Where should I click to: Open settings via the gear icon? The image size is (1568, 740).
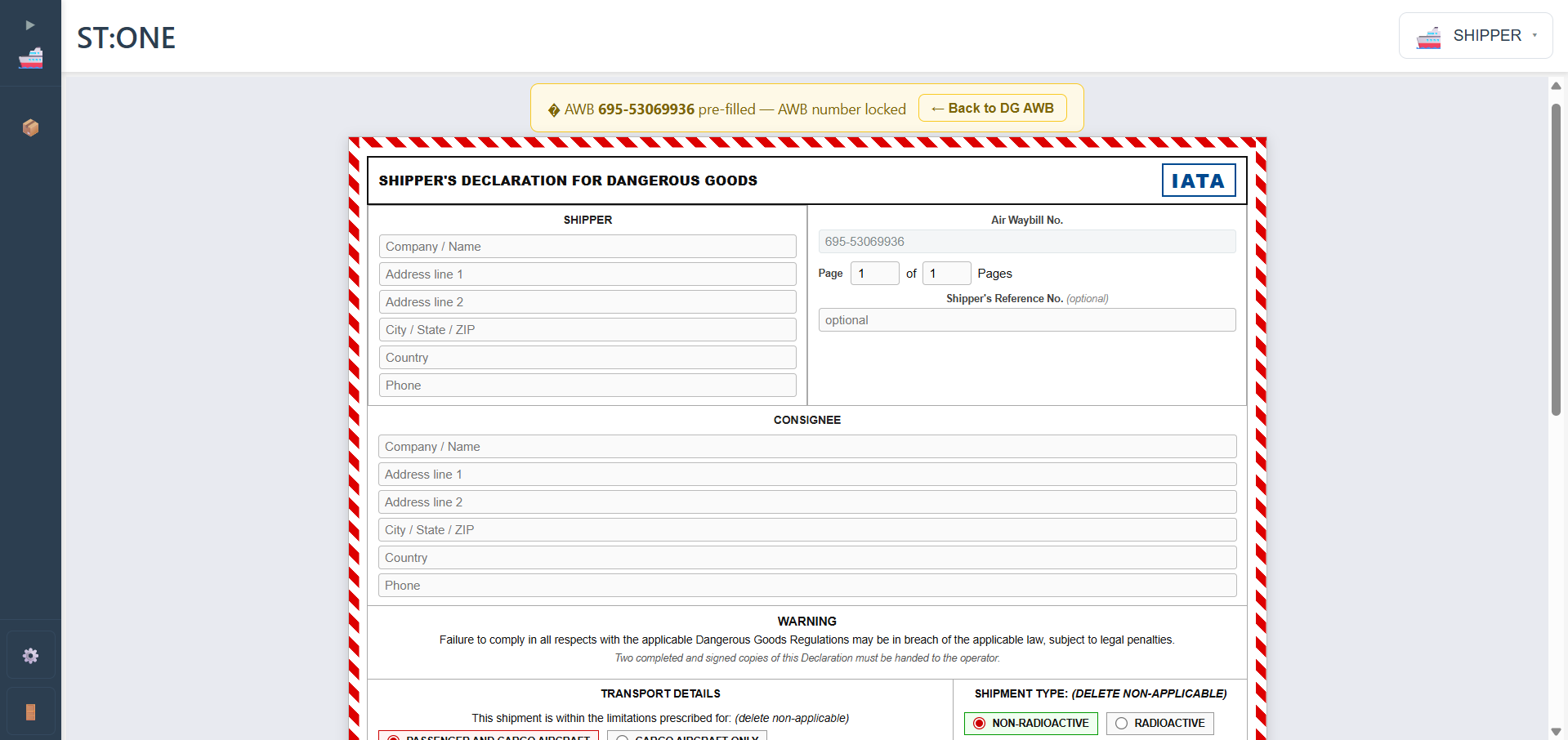point(31,655)
